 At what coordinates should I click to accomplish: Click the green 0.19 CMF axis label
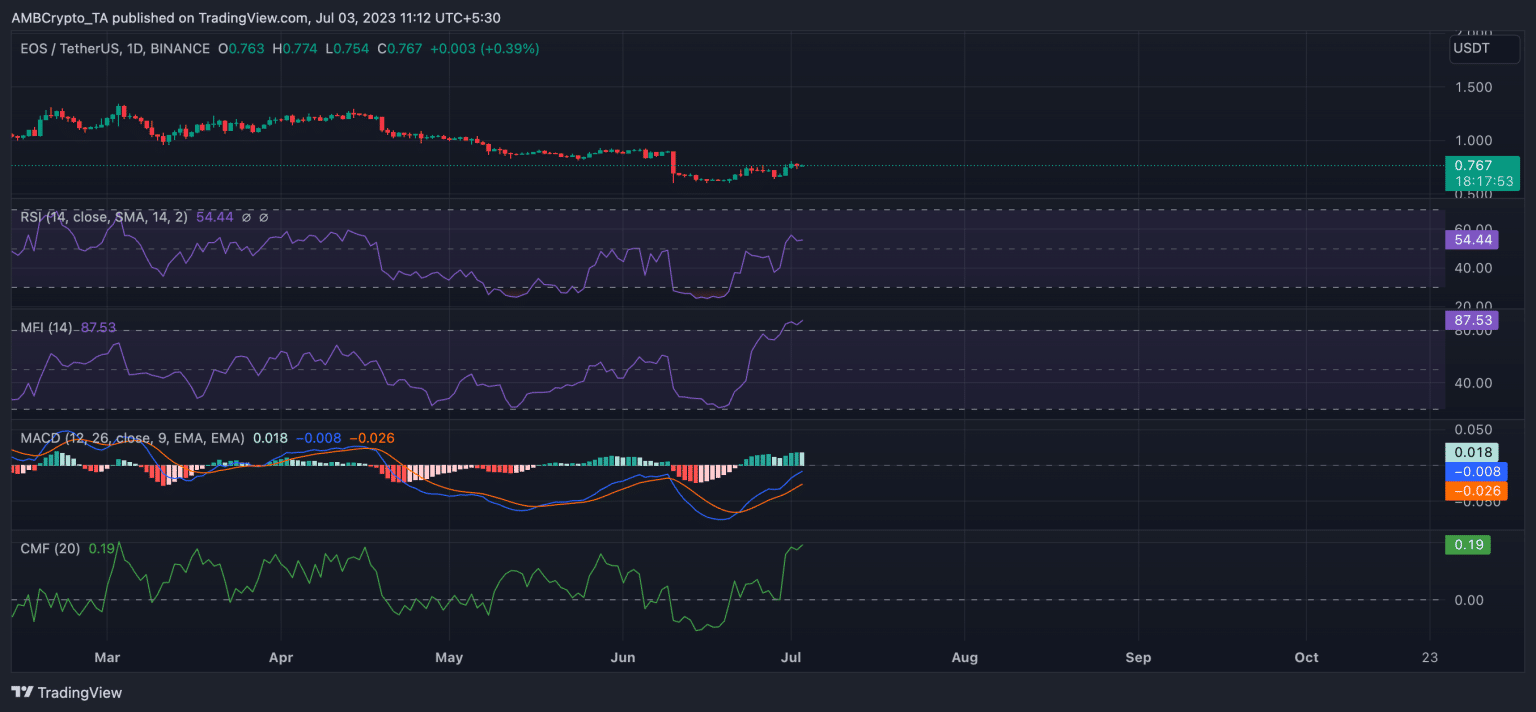[1467, 545]
